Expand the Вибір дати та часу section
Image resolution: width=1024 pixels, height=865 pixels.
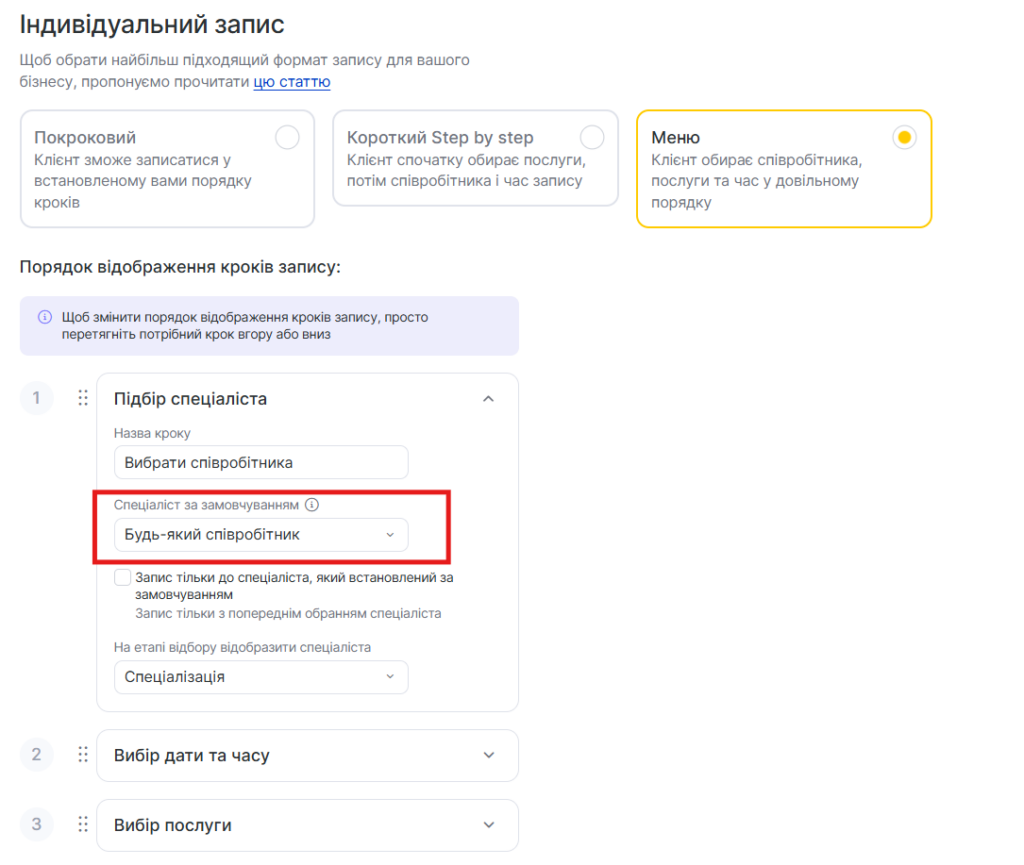[488, 755]
